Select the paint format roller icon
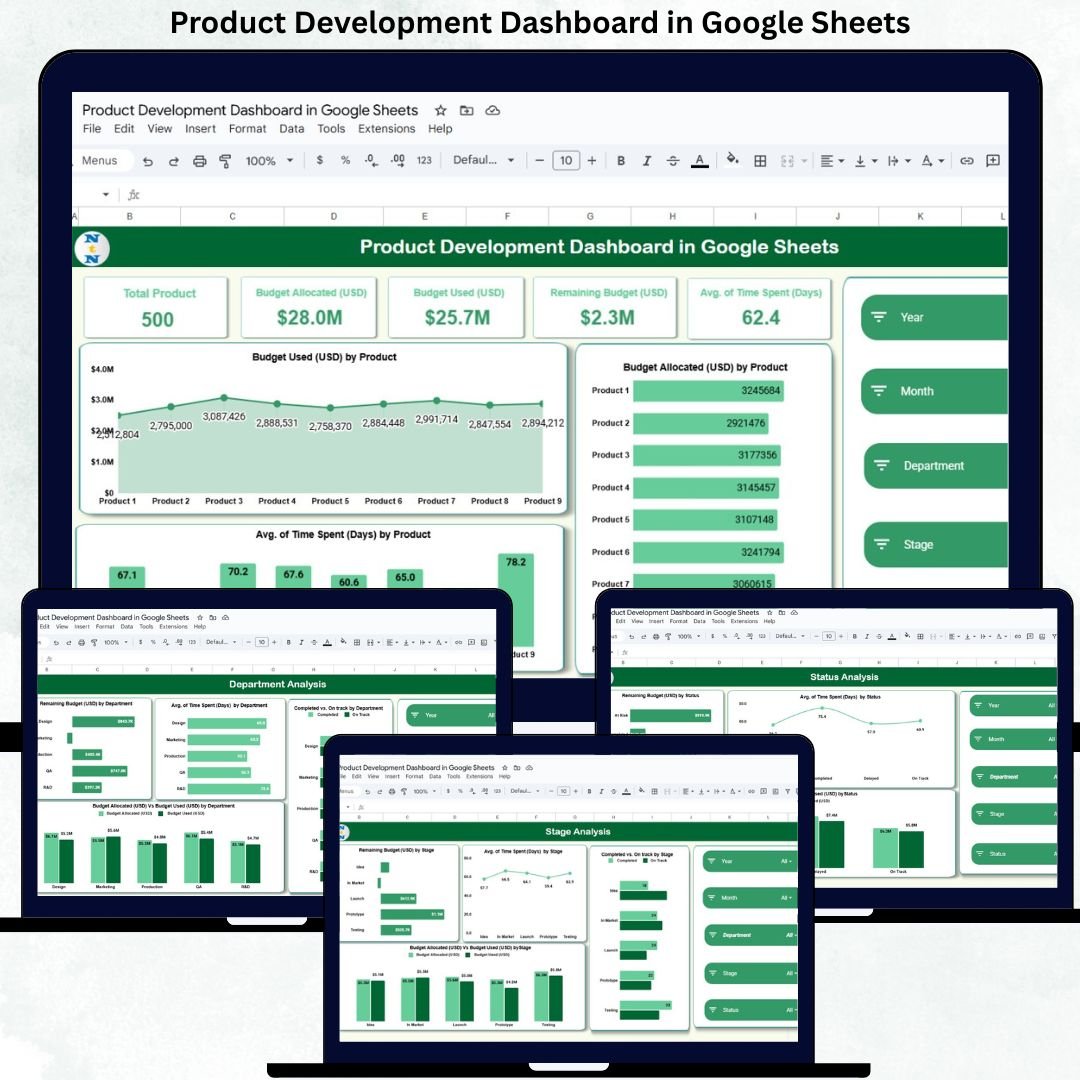The image size is (1080, 1080). click(x=225, y=161)
